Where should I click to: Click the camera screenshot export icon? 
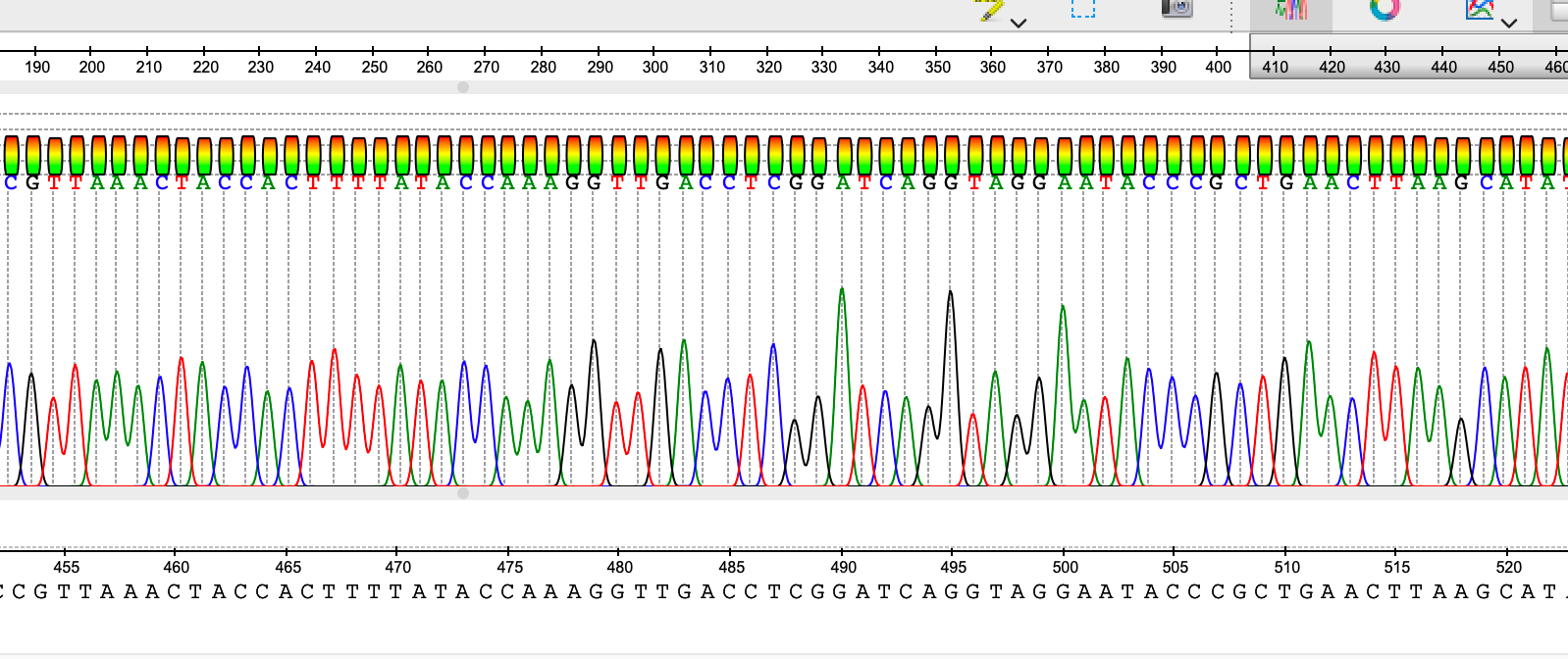(1176, 8)
